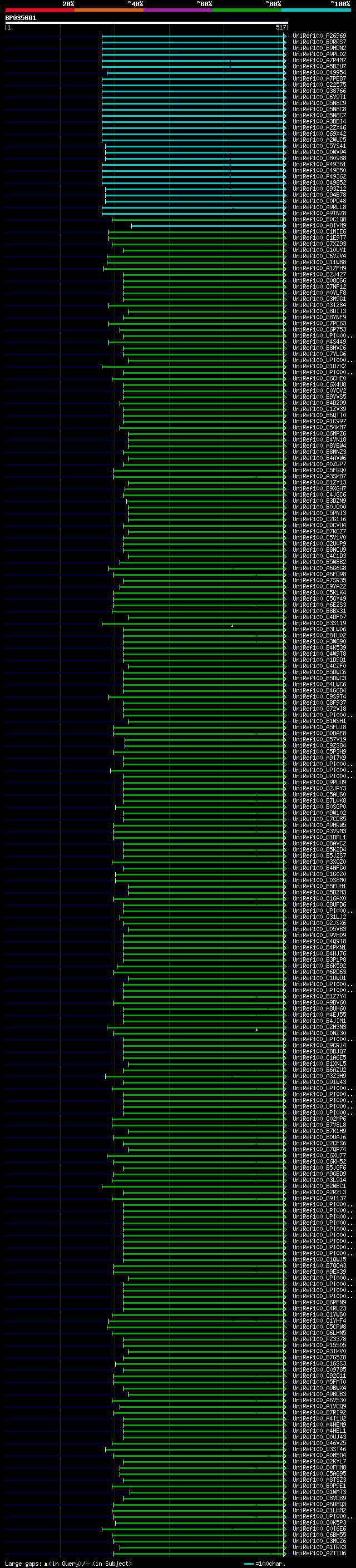Viewport: 356px width, 1568px height.
Task: Open hit UniRef100_O22575
Action: (x=319, y=85)
